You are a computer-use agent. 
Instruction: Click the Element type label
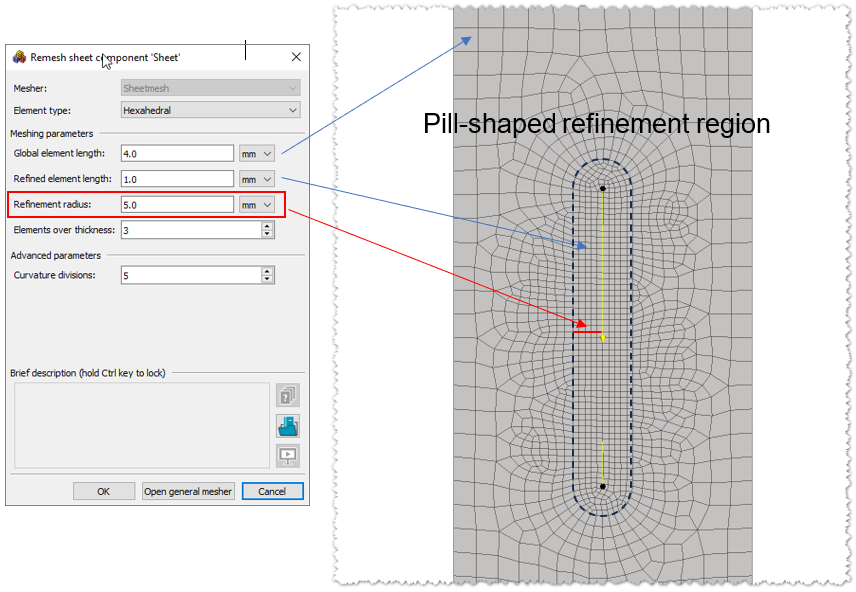pos(42,110)
